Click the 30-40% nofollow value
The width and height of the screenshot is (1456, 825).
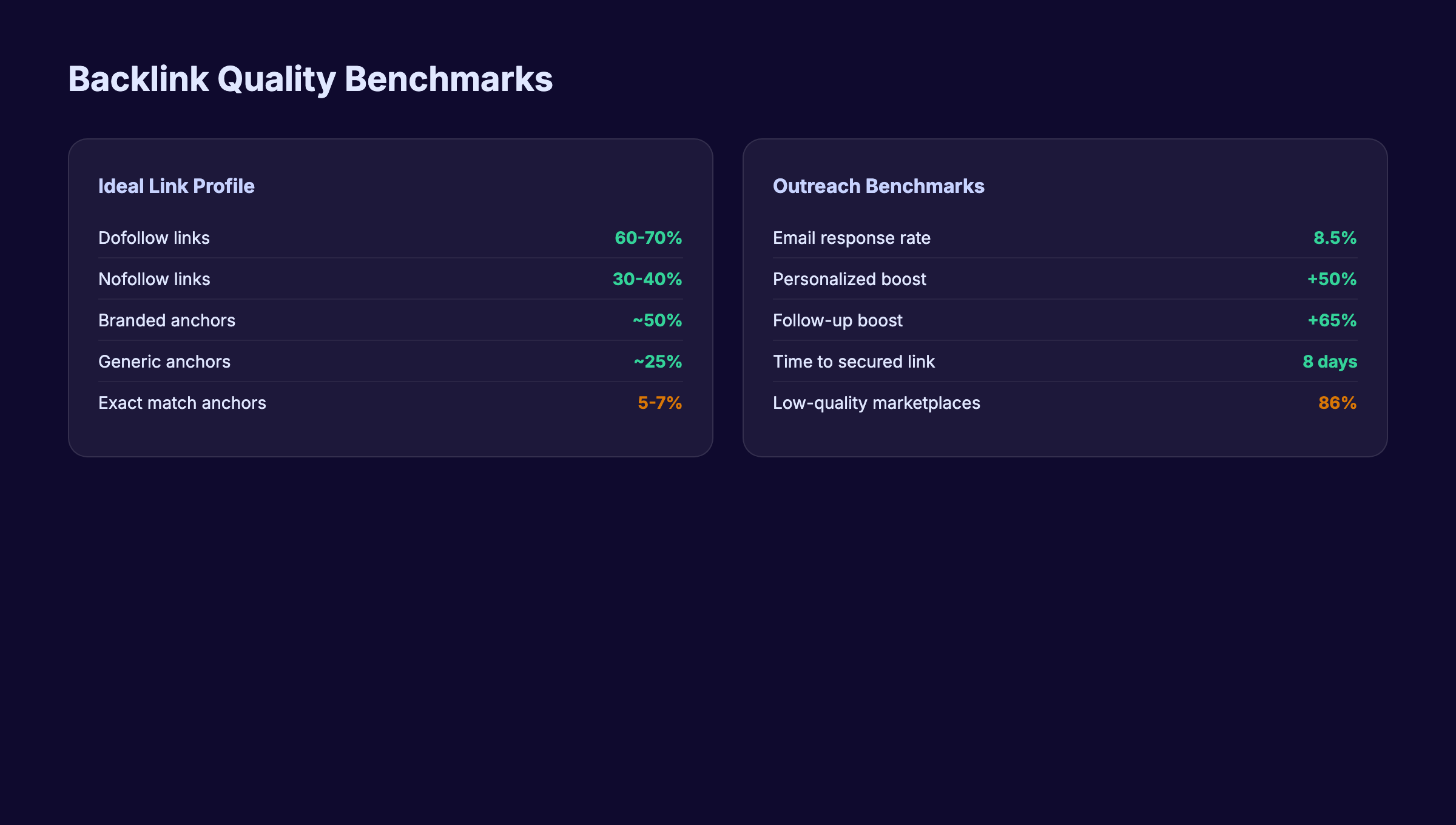point(647,279)
